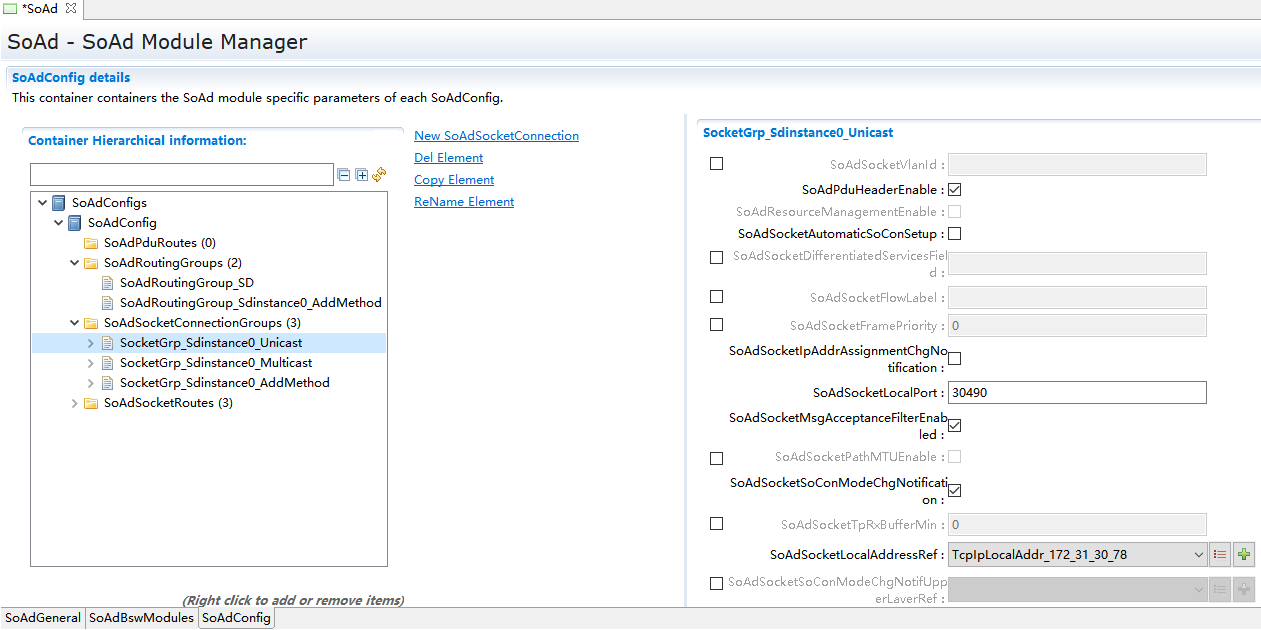Click SoAdRoutingGroup_SD document icon
1261x630 pixels.
[x=107, y=283]
